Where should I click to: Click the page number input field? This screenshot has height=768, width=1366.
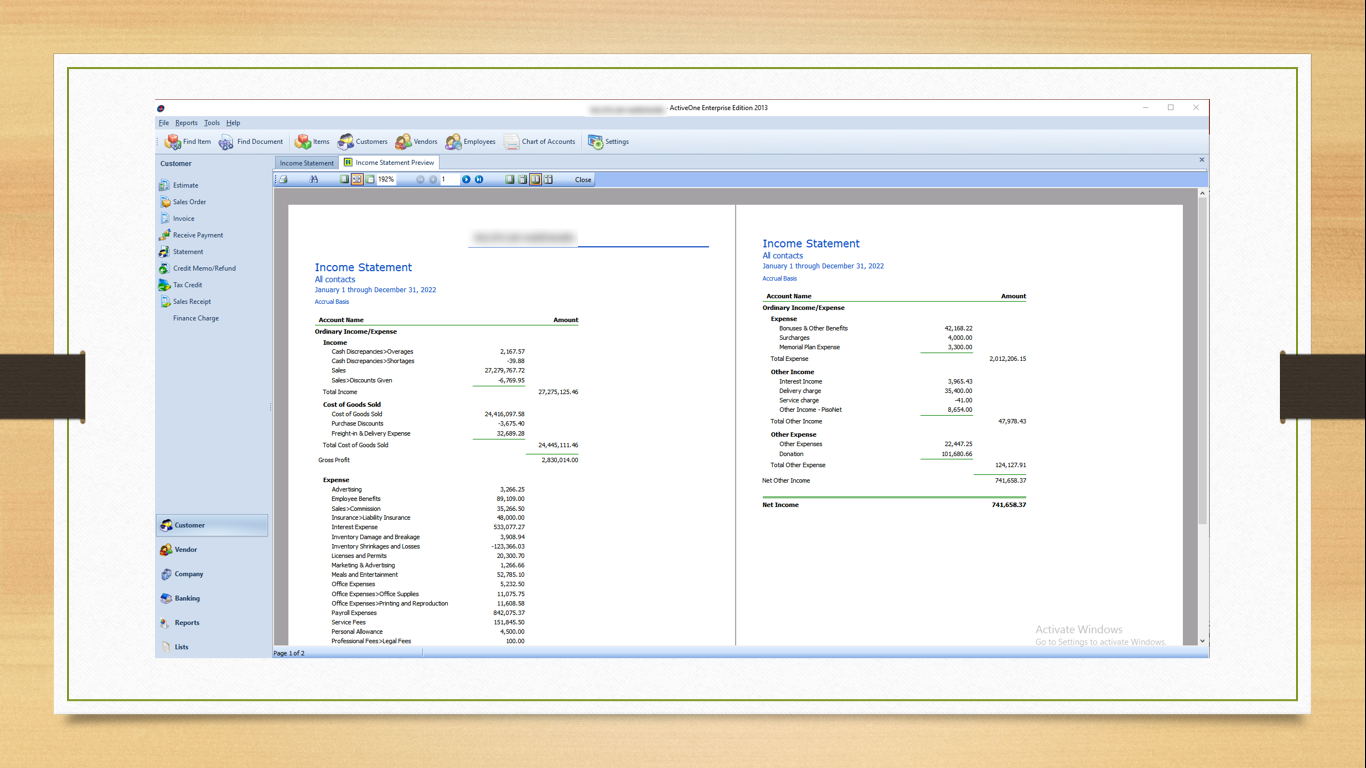coord(449,180)
